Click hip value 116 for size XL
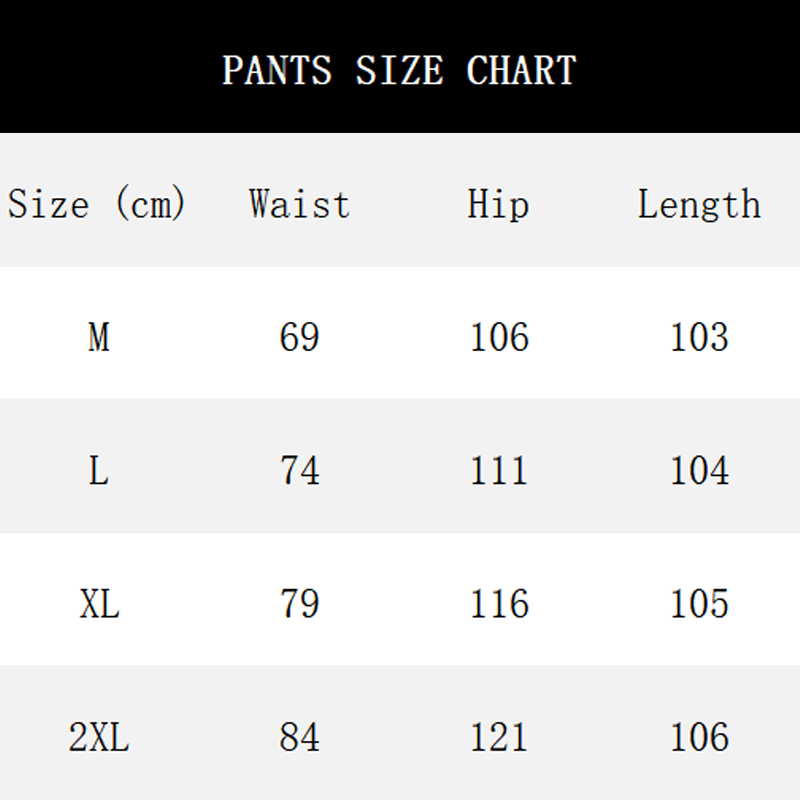 click(x=499, y=604)
